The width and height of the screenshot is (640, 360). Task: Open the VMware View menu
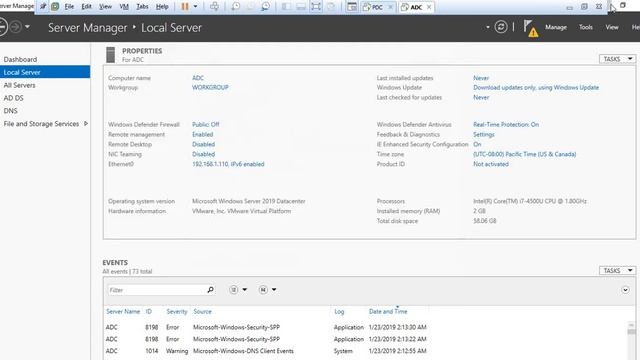tap(105, 7)
